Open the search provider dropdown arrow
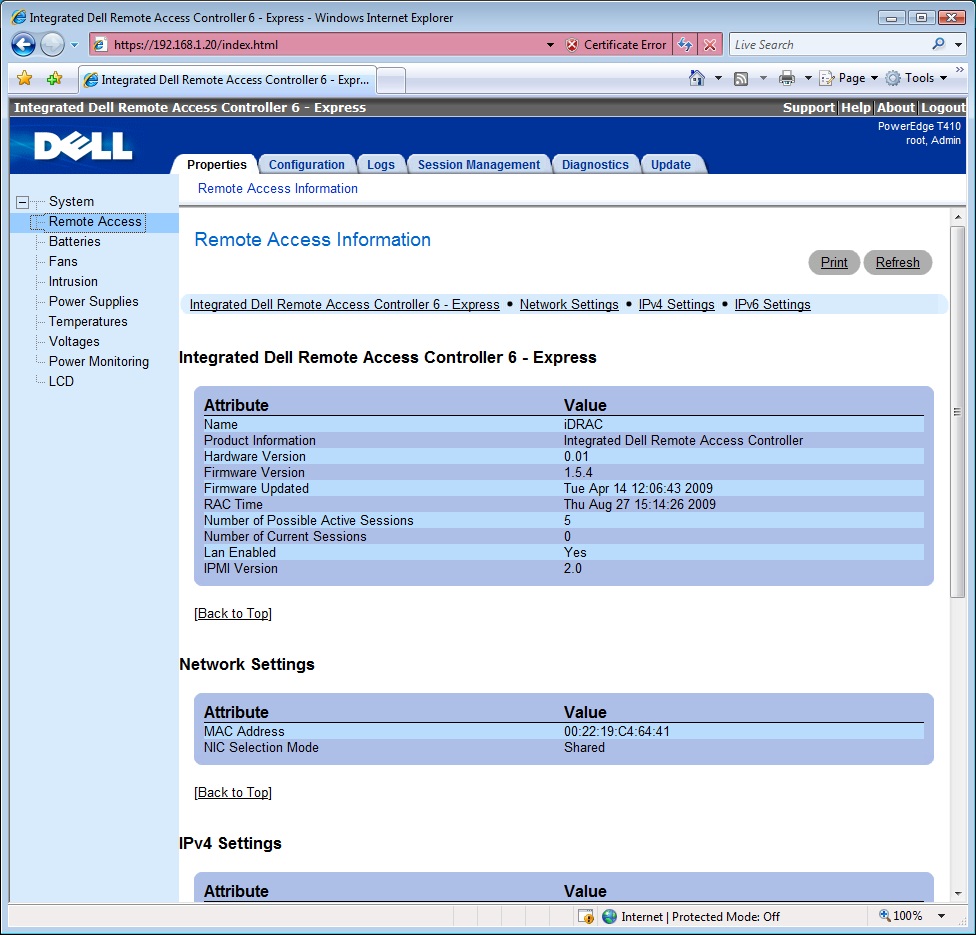This screenshot has height=935, width=976. pyautogui.click(x=959, y=45)
